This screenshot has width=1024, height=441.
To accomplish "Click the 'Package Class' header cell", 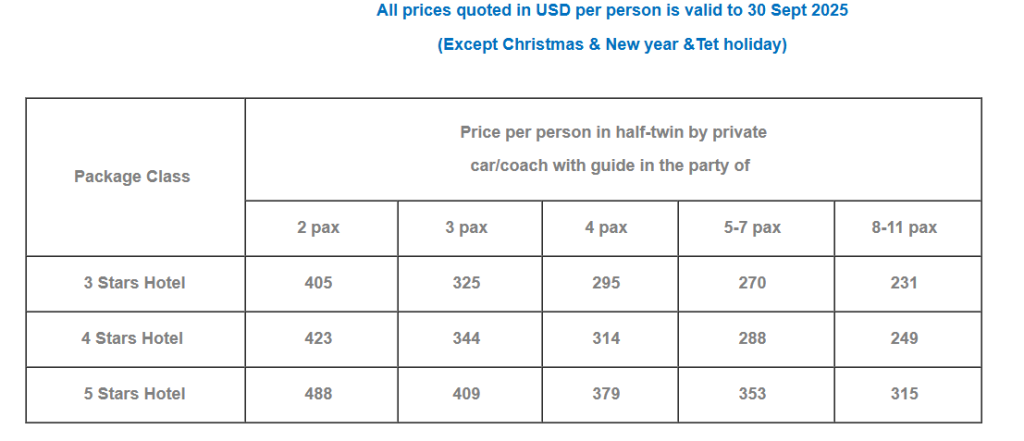I will click(132, 177).
